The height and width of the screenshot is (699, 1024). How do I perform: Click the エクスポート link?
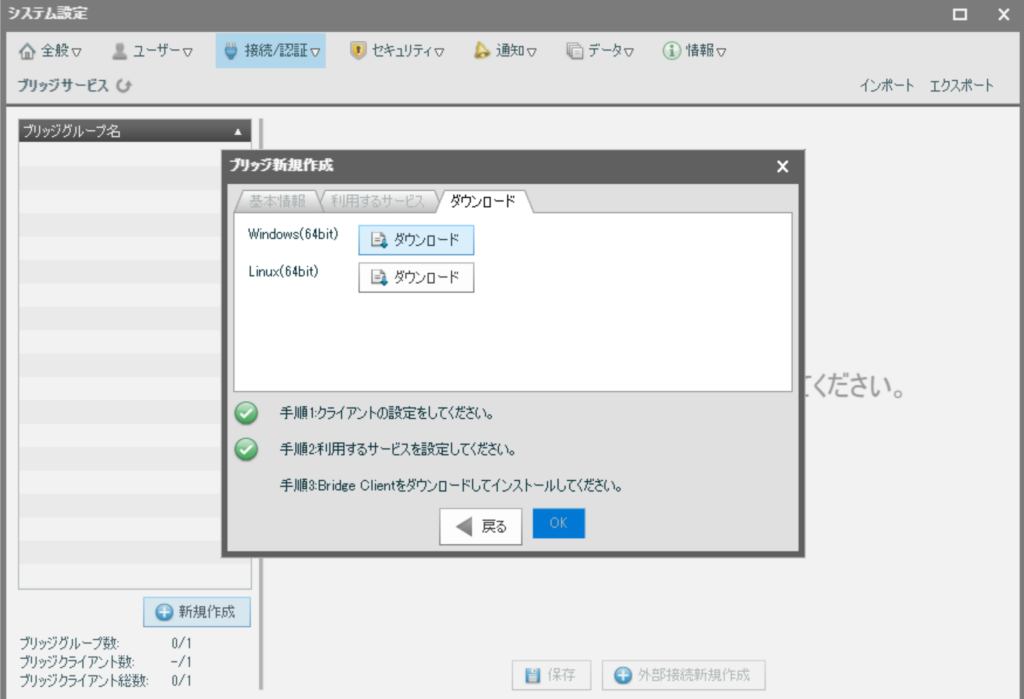pyautogui.click(x=961, y=86)
